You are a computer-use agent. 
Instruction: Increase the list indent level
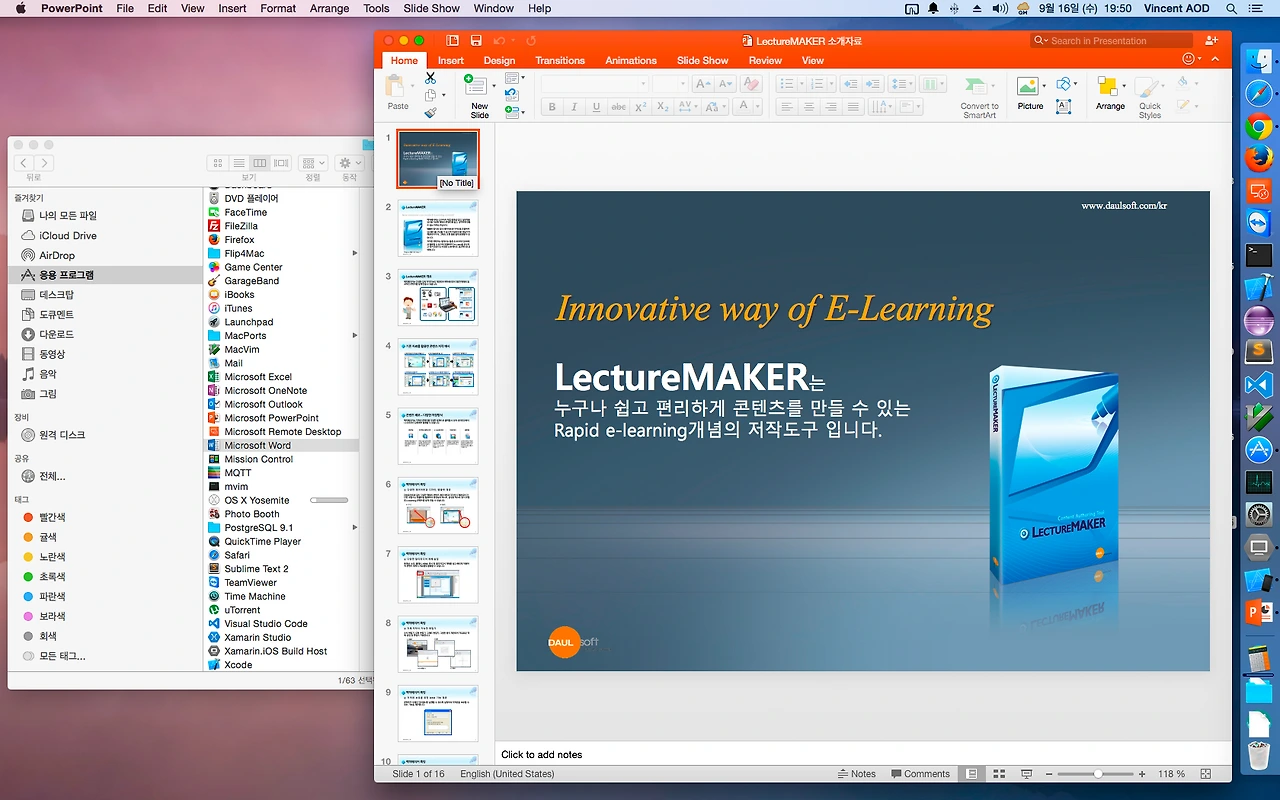tap(873, 85)
